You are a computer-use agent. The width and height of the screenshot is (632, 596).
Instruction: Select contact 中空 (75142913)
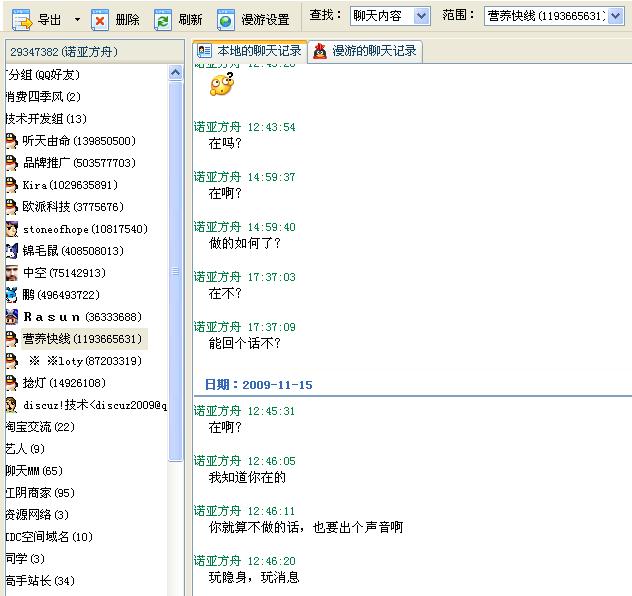tap(64, 273)
